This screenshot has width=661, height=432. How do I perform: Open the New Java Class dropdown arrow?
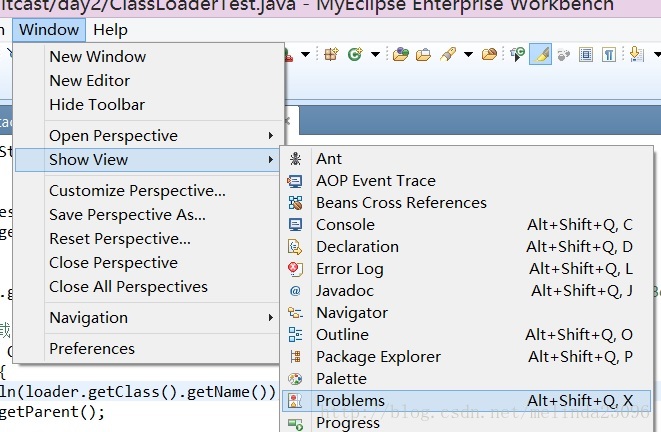pos(375,54)
